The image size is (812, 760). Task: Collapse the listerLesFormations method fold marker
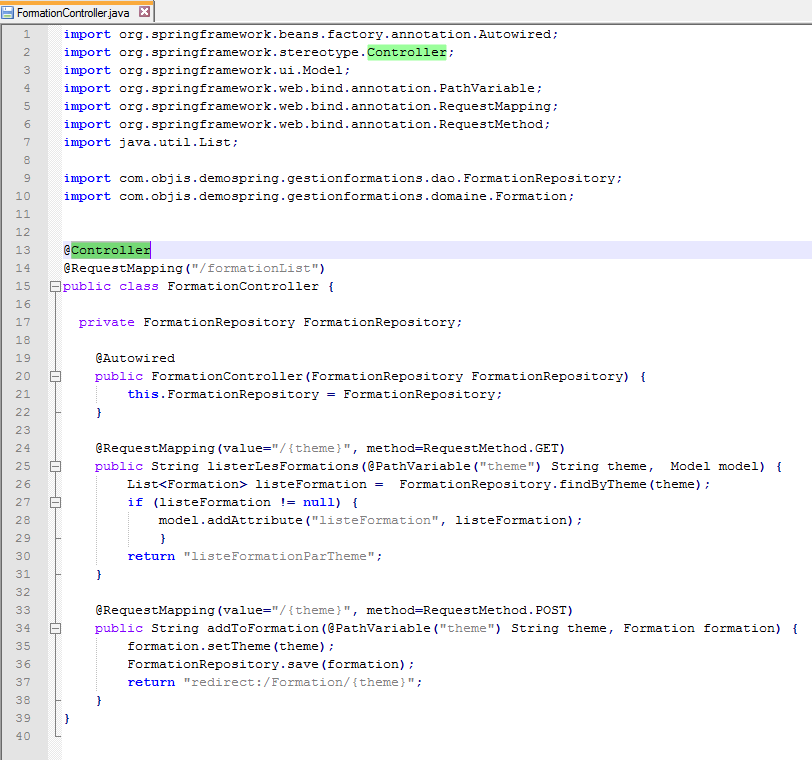click(x=55, y=466)
